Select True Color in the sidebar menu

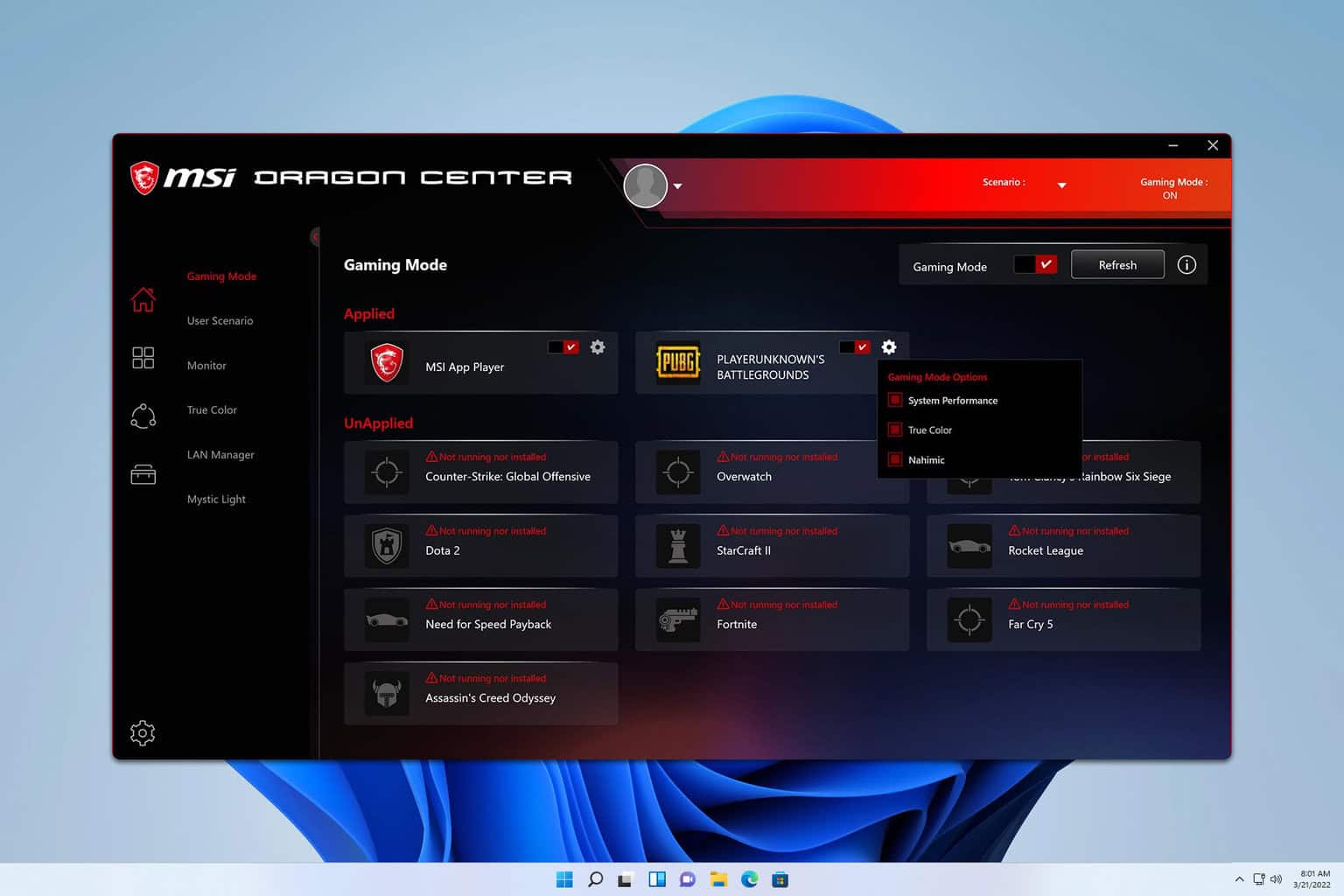coord(212,410)
